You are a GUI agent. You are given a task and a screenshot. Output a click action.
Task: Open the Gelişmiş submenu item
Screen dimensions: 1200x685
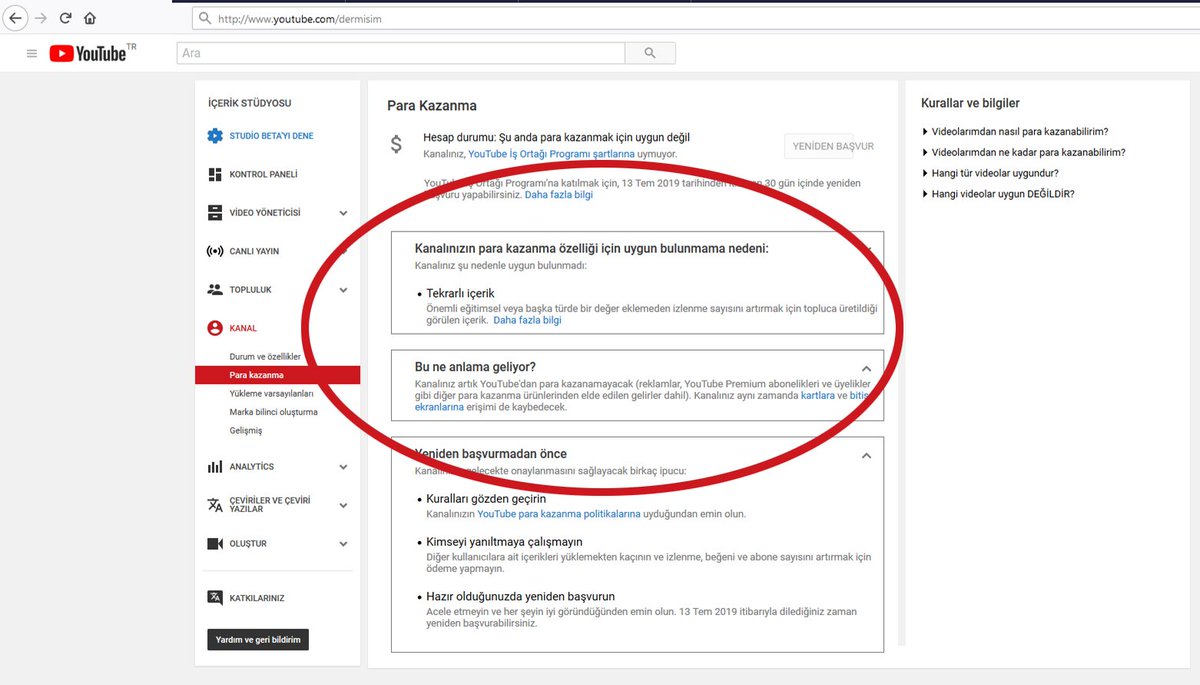(245, 431)
